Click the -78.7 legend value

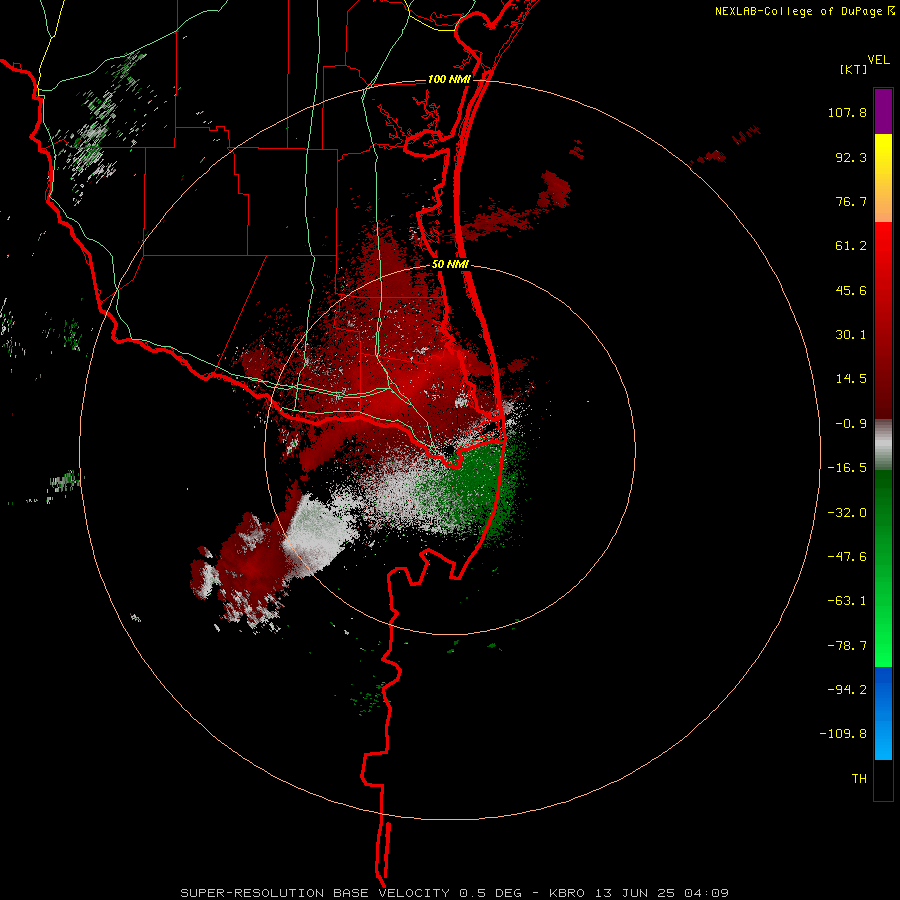tap(847, 646)
